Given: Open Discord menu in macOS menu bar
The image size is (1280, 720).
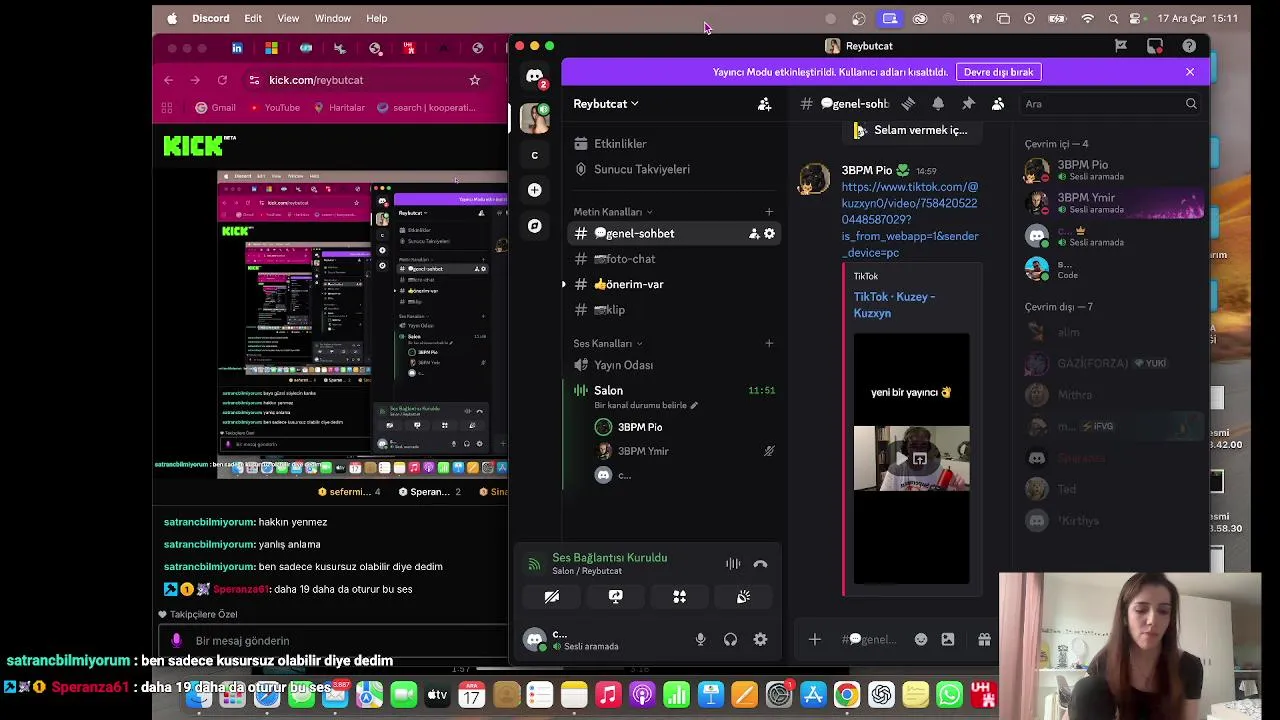Looking at the screenshot, I should click(x=210, y=18).
